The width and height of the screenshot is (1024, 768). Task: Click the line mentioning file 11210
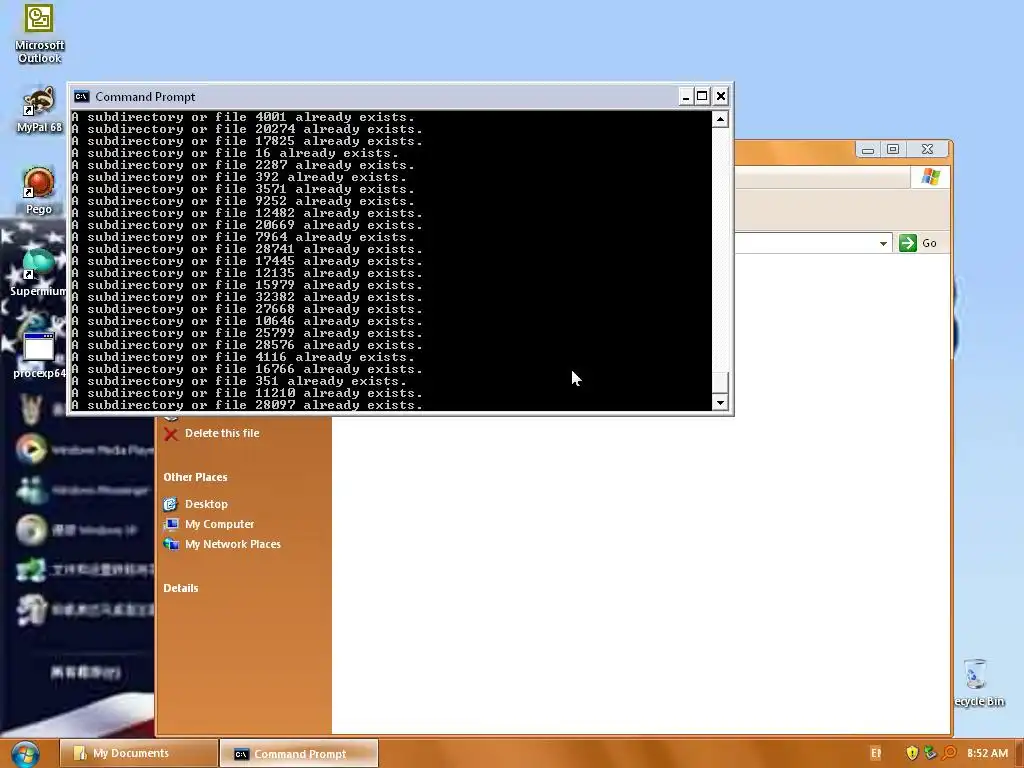pos(247,393)
